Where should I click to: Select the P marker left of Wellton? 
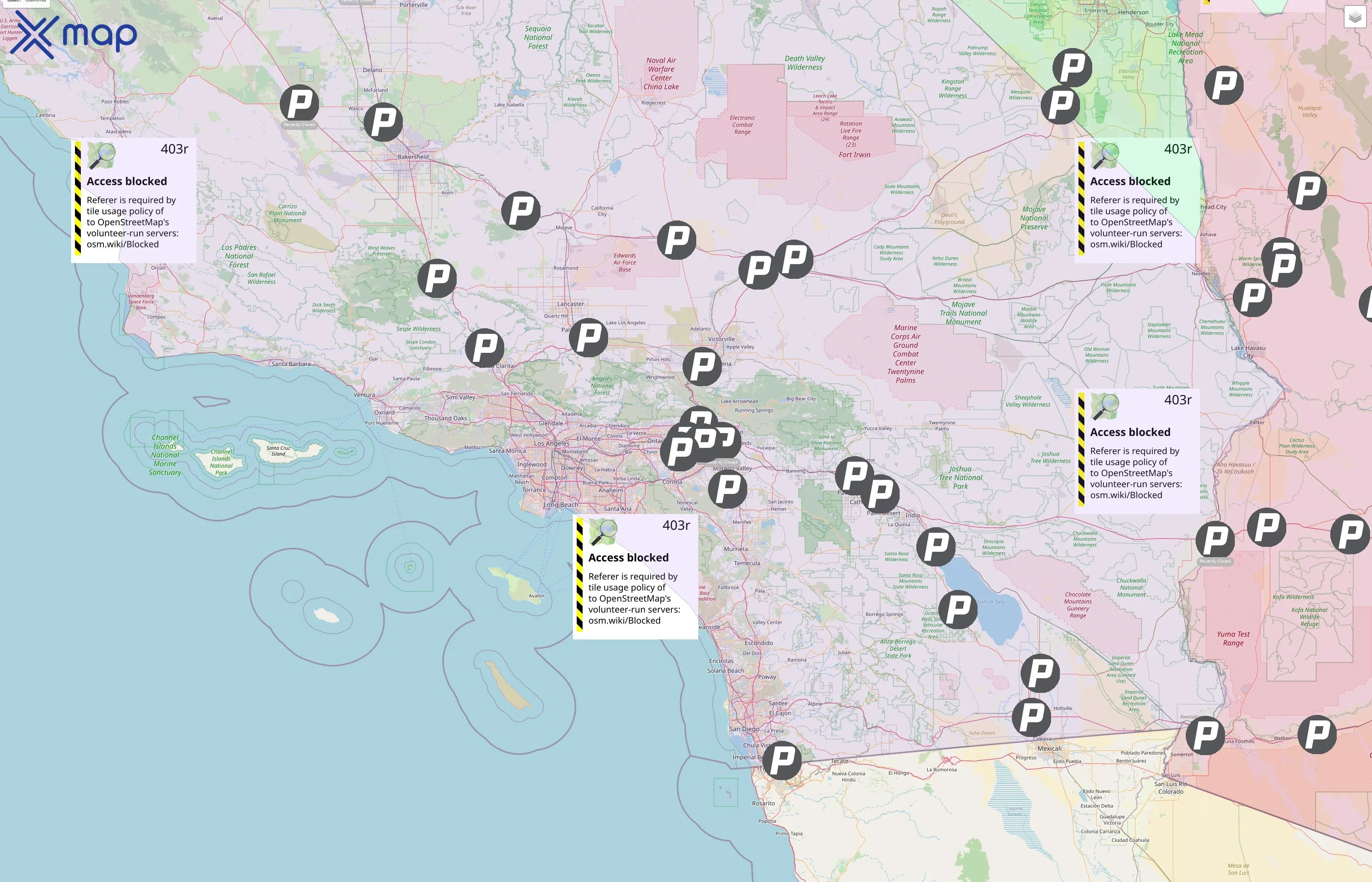(1317, 734)
